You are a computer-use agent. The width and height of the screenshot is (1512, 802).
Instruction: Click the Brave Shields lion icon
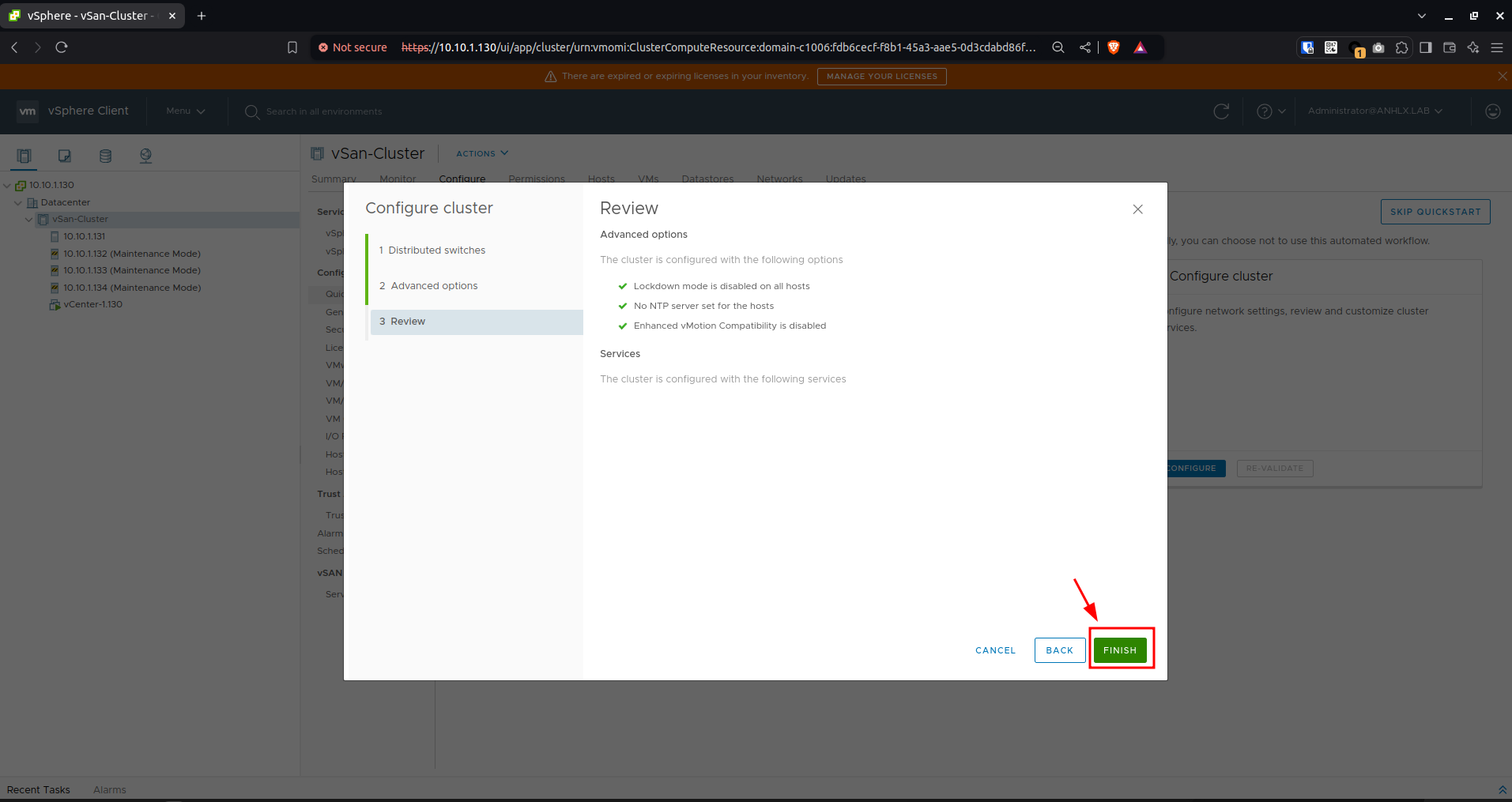point(1114,47)
